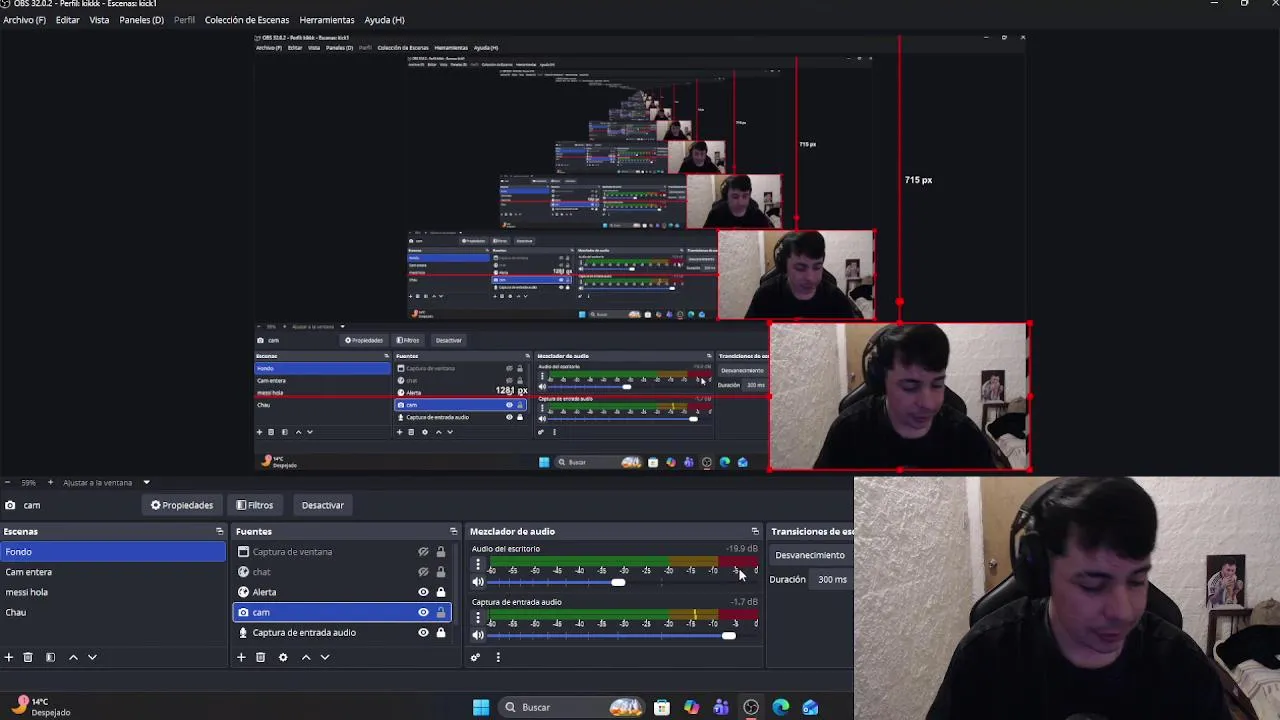Open the Vista menu

pos(99,20)
